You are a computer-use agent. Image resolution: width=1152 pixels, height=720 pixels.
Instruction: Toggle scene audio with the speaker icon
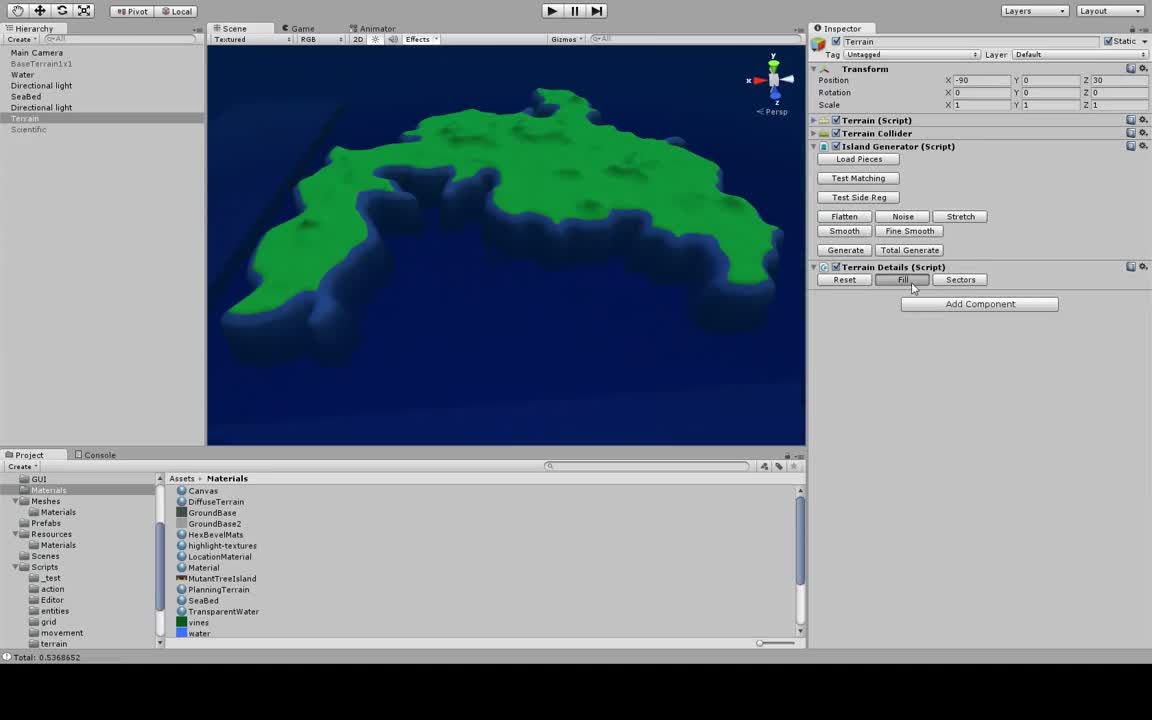393,38
